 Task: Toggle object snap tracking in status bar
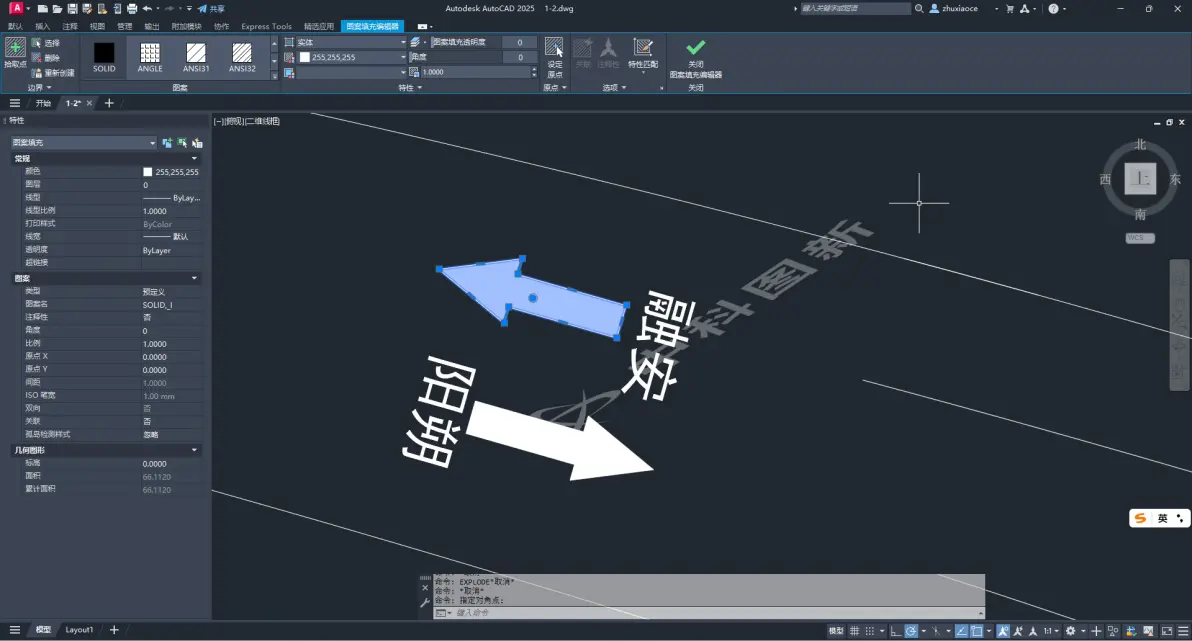click(x=962, y=630)
